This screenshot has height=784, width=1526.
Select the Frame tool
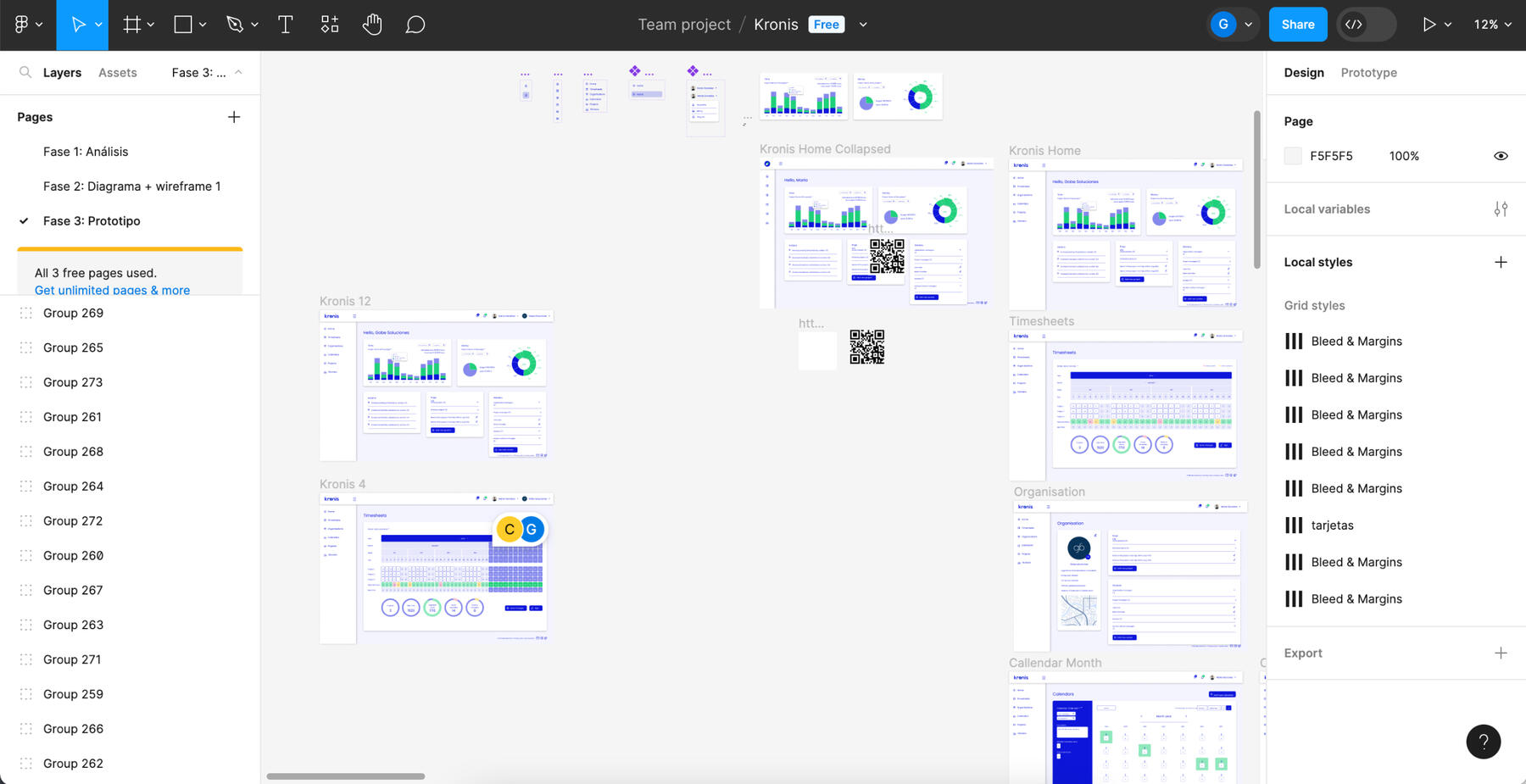click(x=131, y=25)
